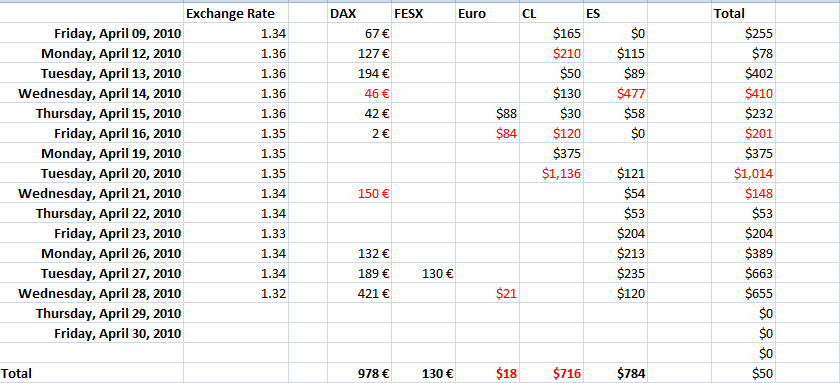Select the red Euro value $21
The height and width of the screenshot is (383, 840).
[x=487, y=294]
